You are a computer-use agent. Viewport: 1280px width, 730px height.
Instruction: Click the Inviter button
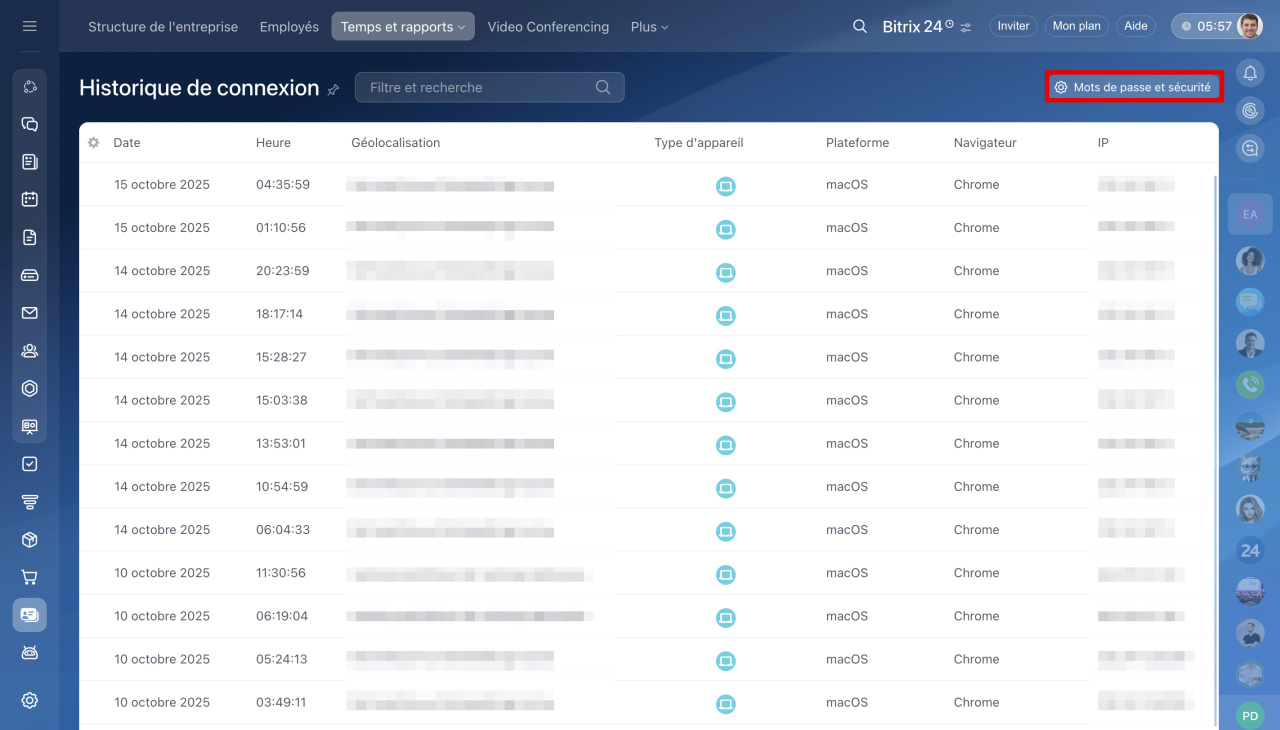click(x=1013, y=27)
